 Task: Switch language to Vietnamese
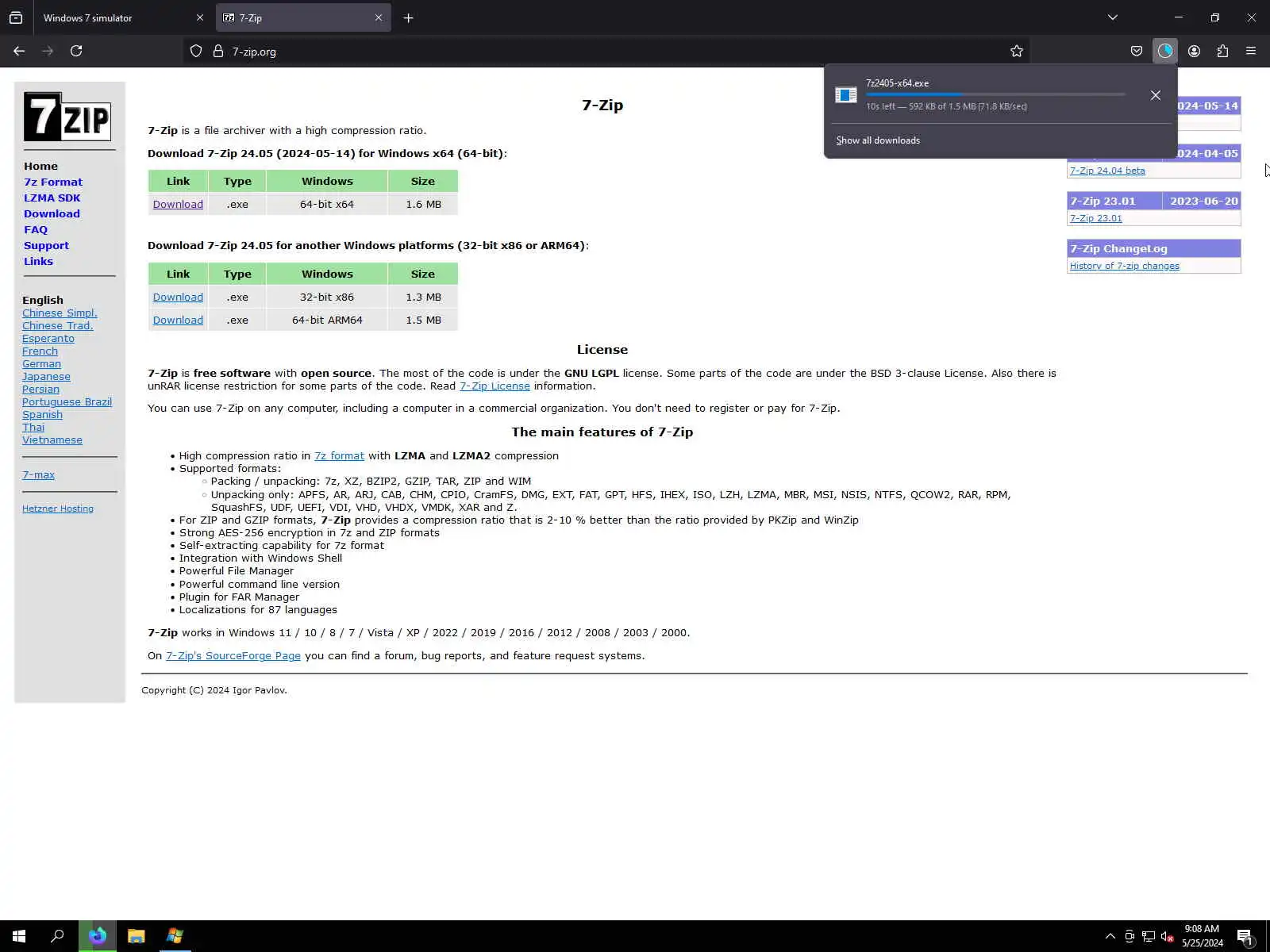click(x=52, y=440)
